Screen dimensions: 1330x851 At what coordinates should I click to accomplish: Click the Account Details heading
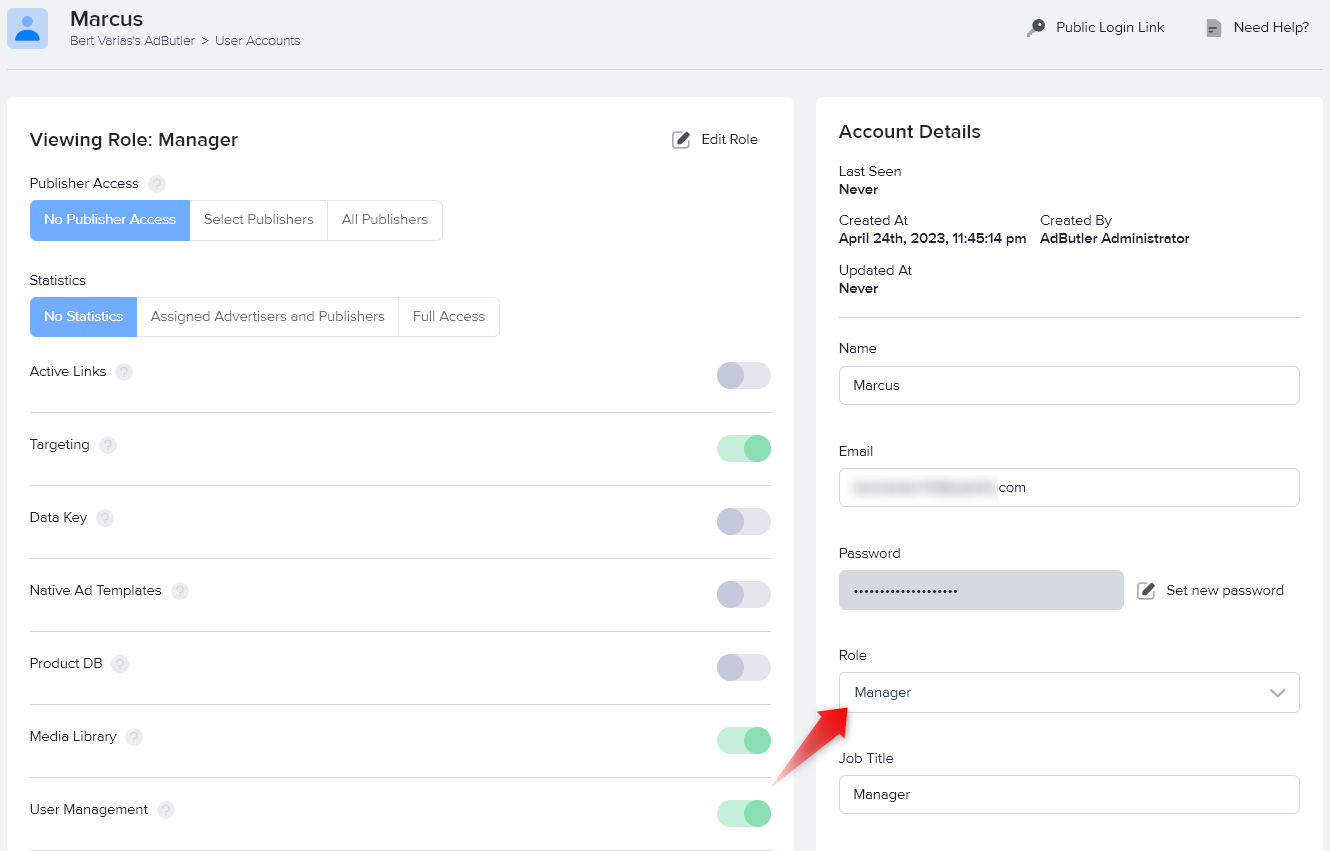[x=910, y=132]
